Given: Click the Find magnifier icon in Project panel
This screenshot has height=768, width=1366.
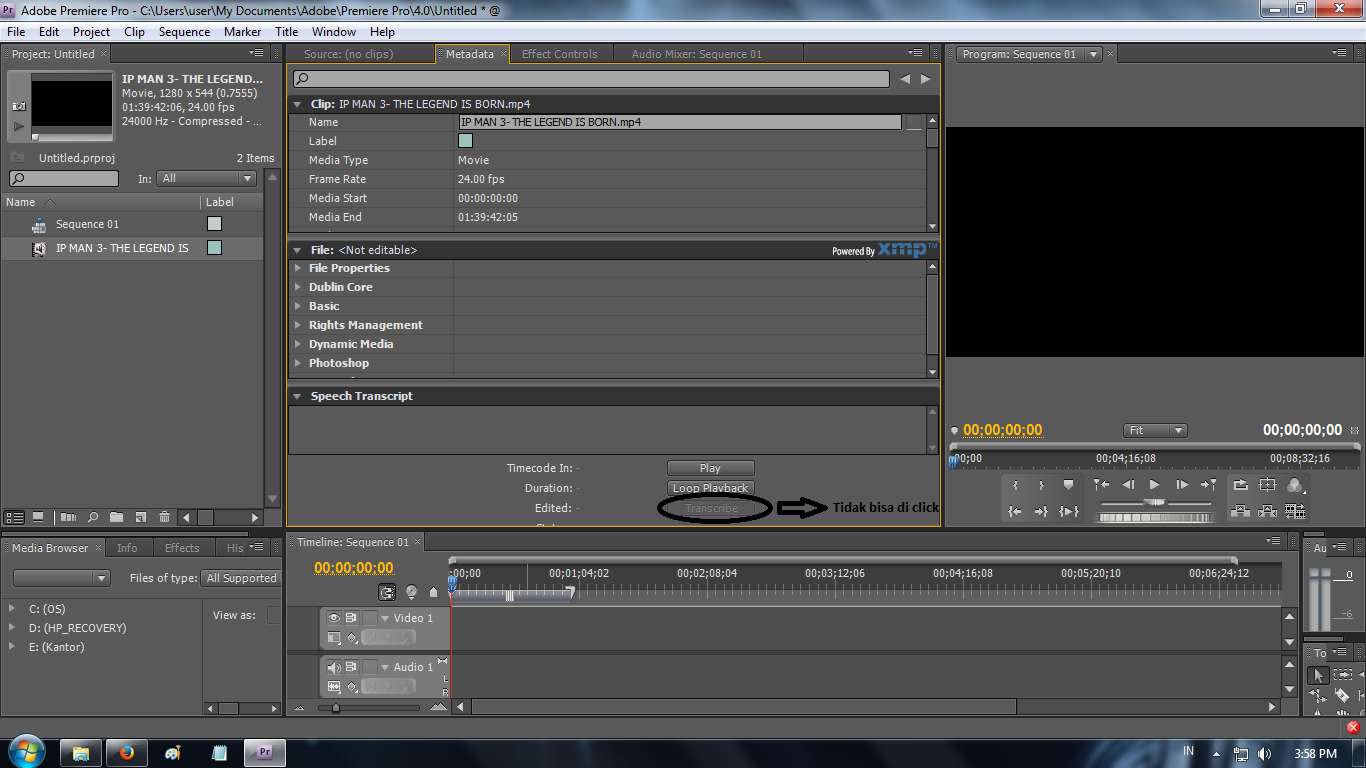Looking at the screenshot, I should pyautogui.click(x=92, y=517).
